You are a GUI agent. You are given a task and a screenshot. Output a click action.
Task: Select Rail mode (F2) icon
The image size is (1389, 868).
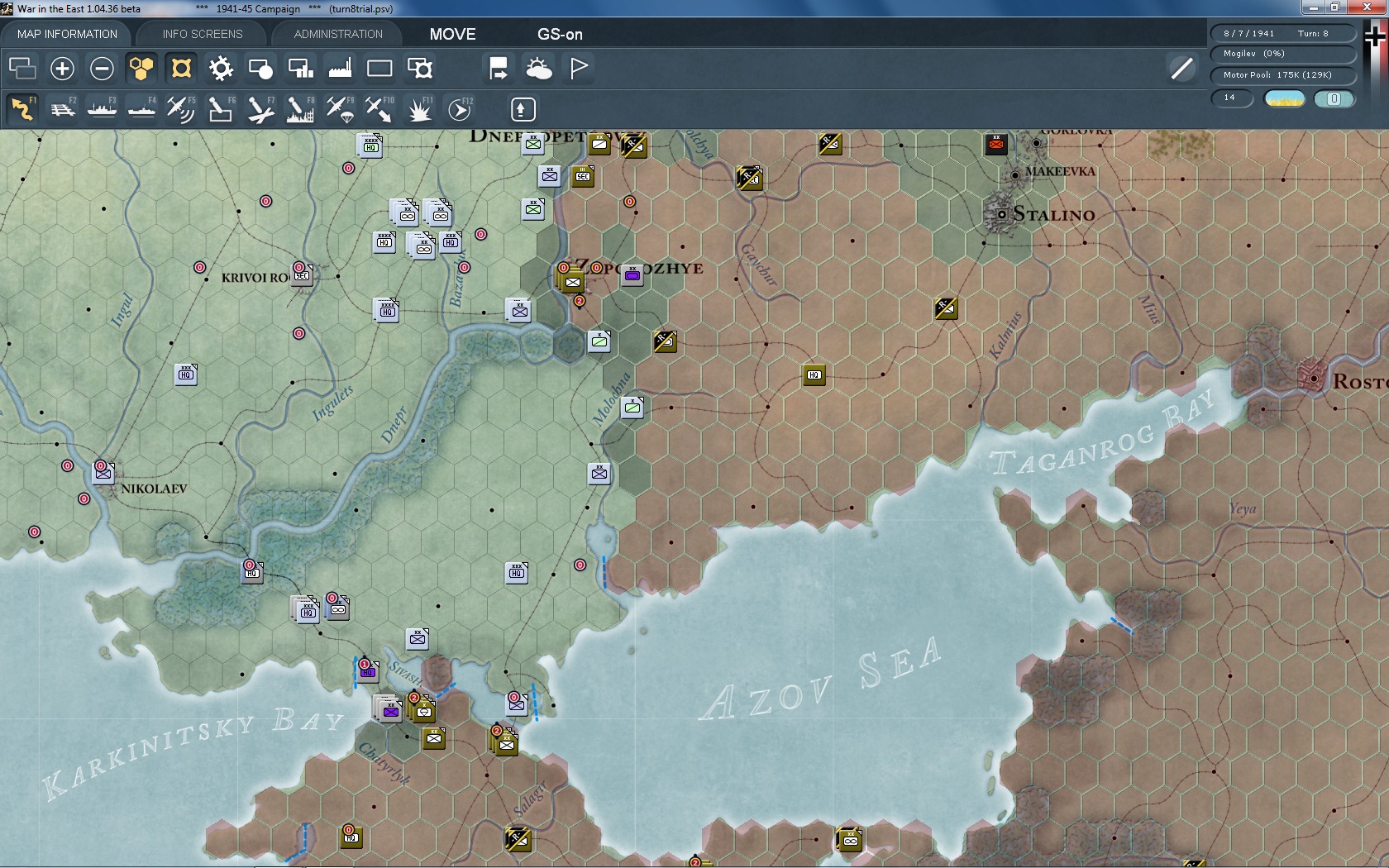click(x=62, y=109)
